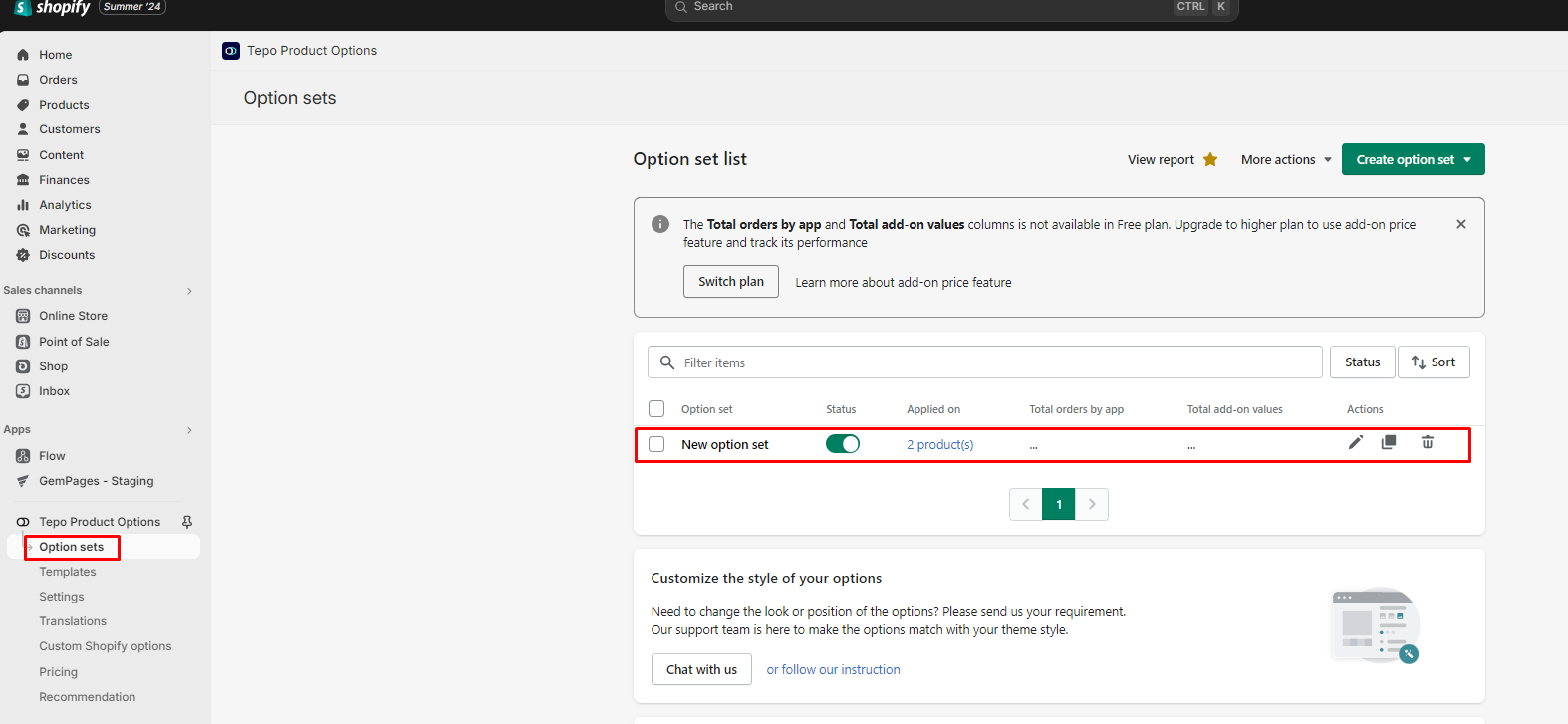
Task: Tick the select-all checkbox in table header
Action: pyautogui.click(x=656, y=409)
